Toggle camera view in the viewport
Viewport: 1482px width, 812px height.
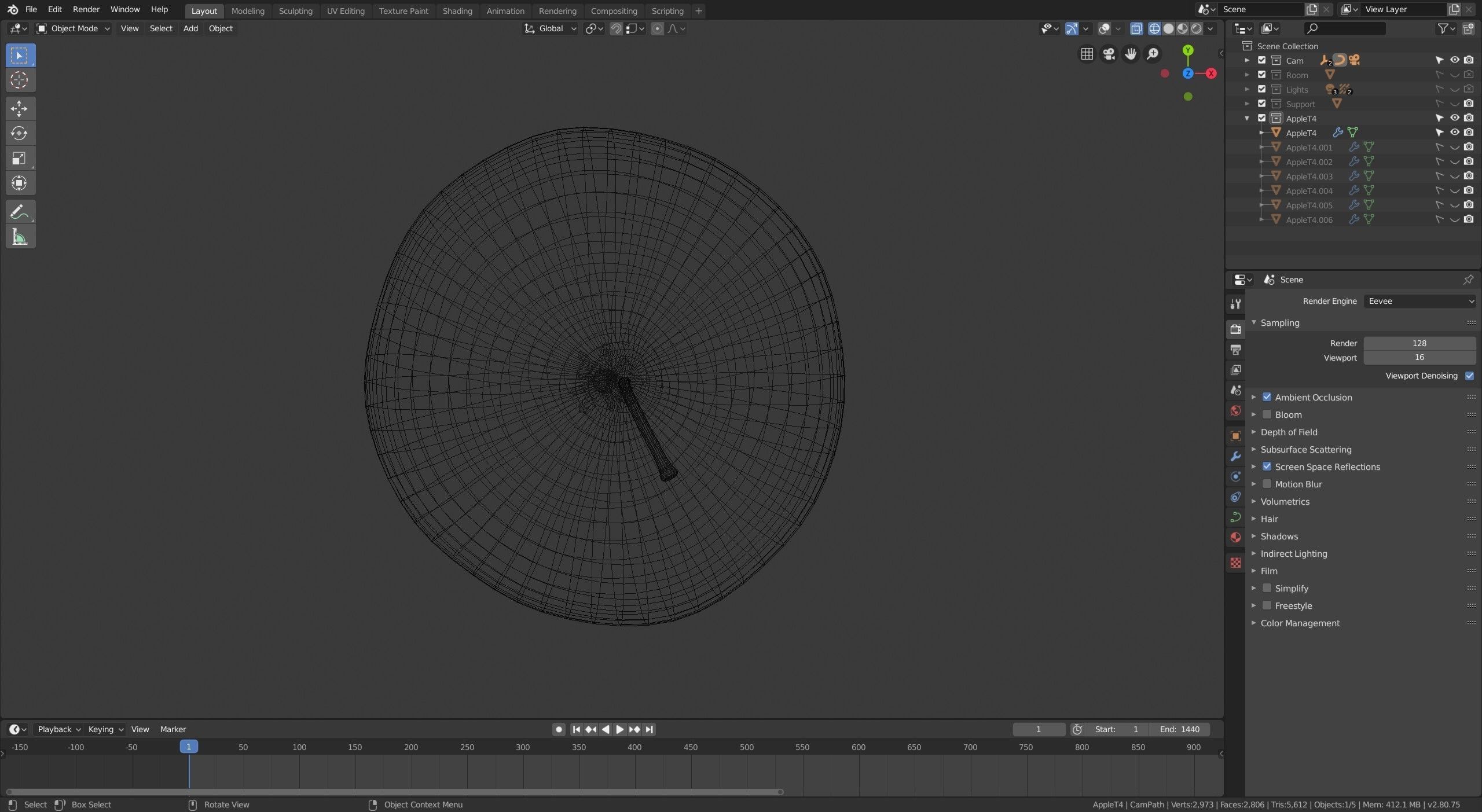point(1109,54)
